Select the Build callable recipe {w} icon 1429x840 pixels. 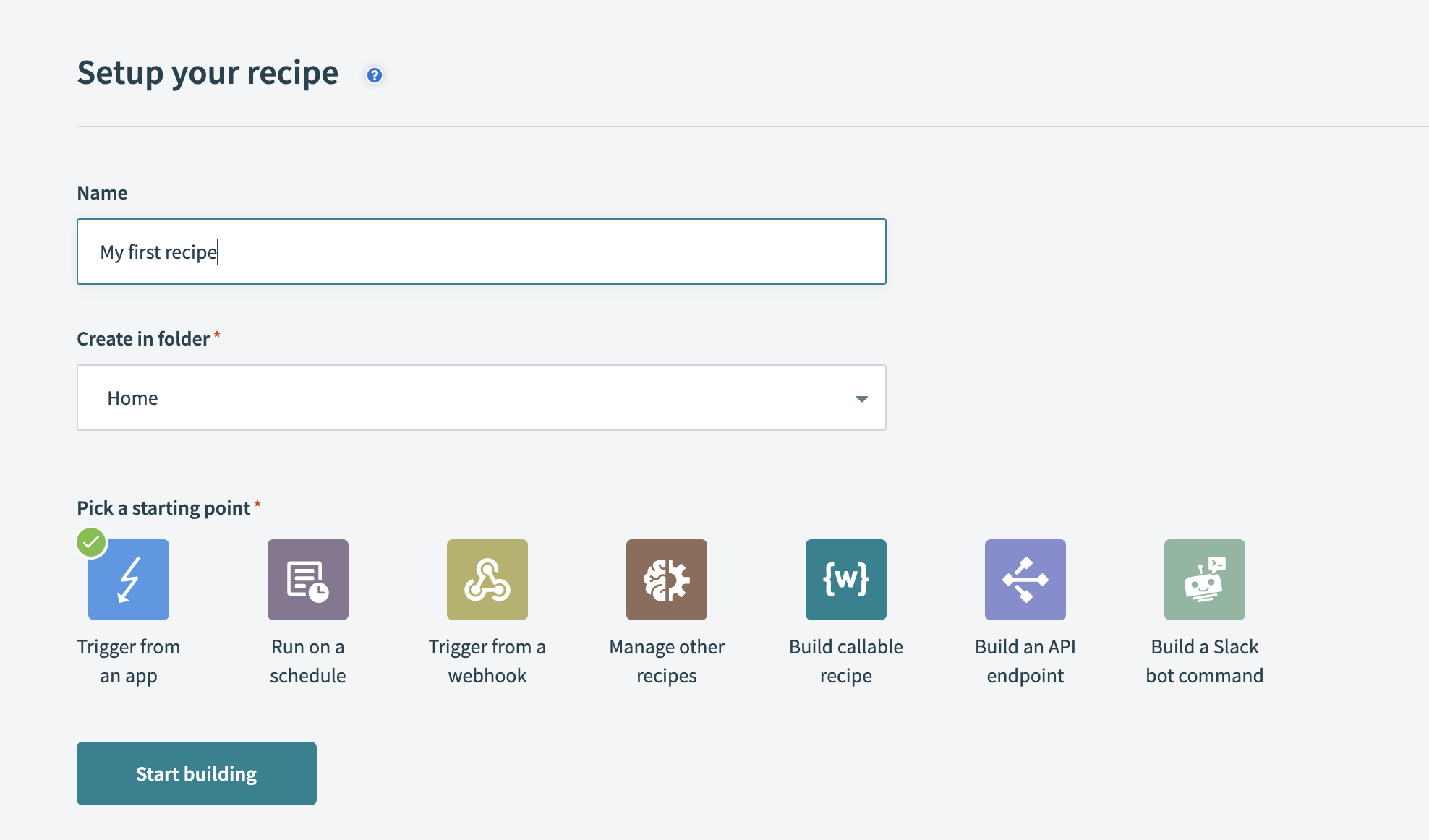click(x=845, y=579)
